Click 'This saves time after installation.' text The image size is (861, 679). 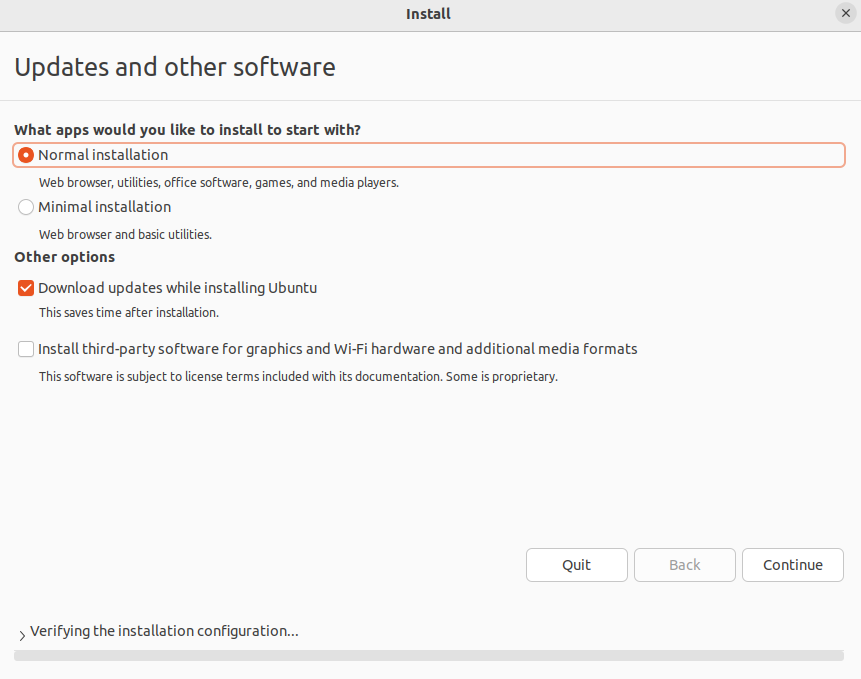[x=128, y=312]
